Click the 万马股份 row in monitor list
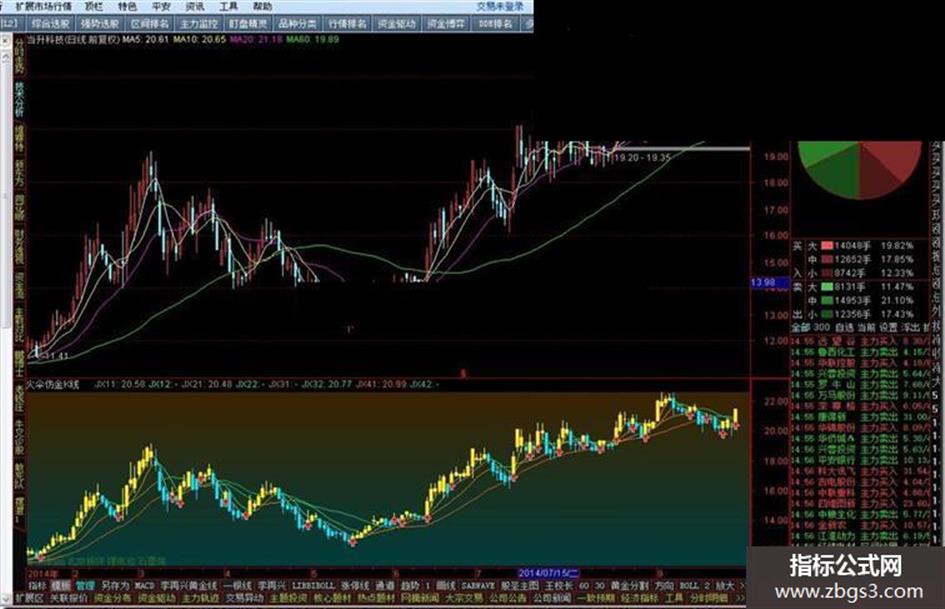Viewport: 945px width, 609px height. [859, 395]
